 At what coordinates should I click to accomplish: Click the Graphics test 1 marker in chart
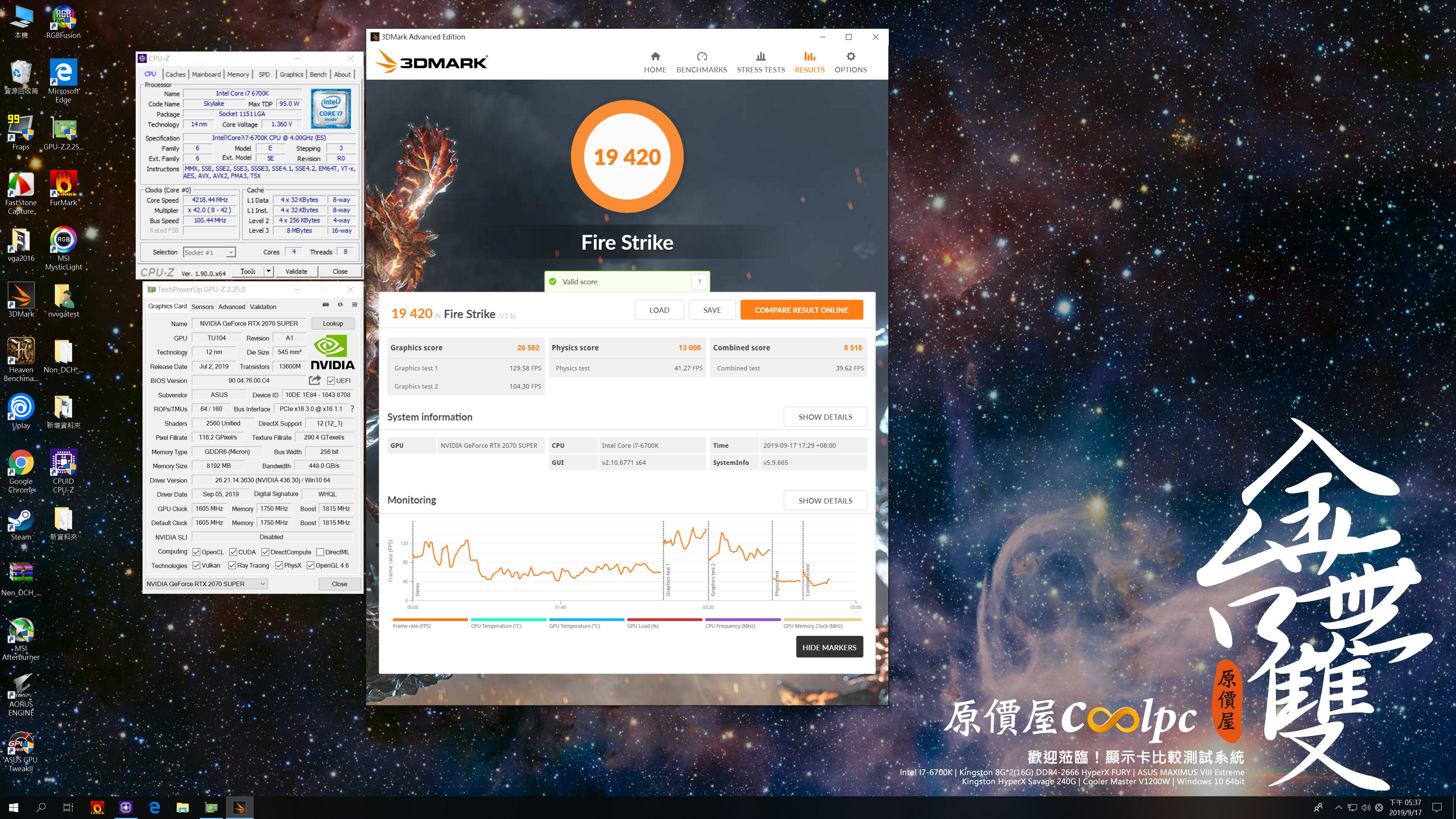668,581
